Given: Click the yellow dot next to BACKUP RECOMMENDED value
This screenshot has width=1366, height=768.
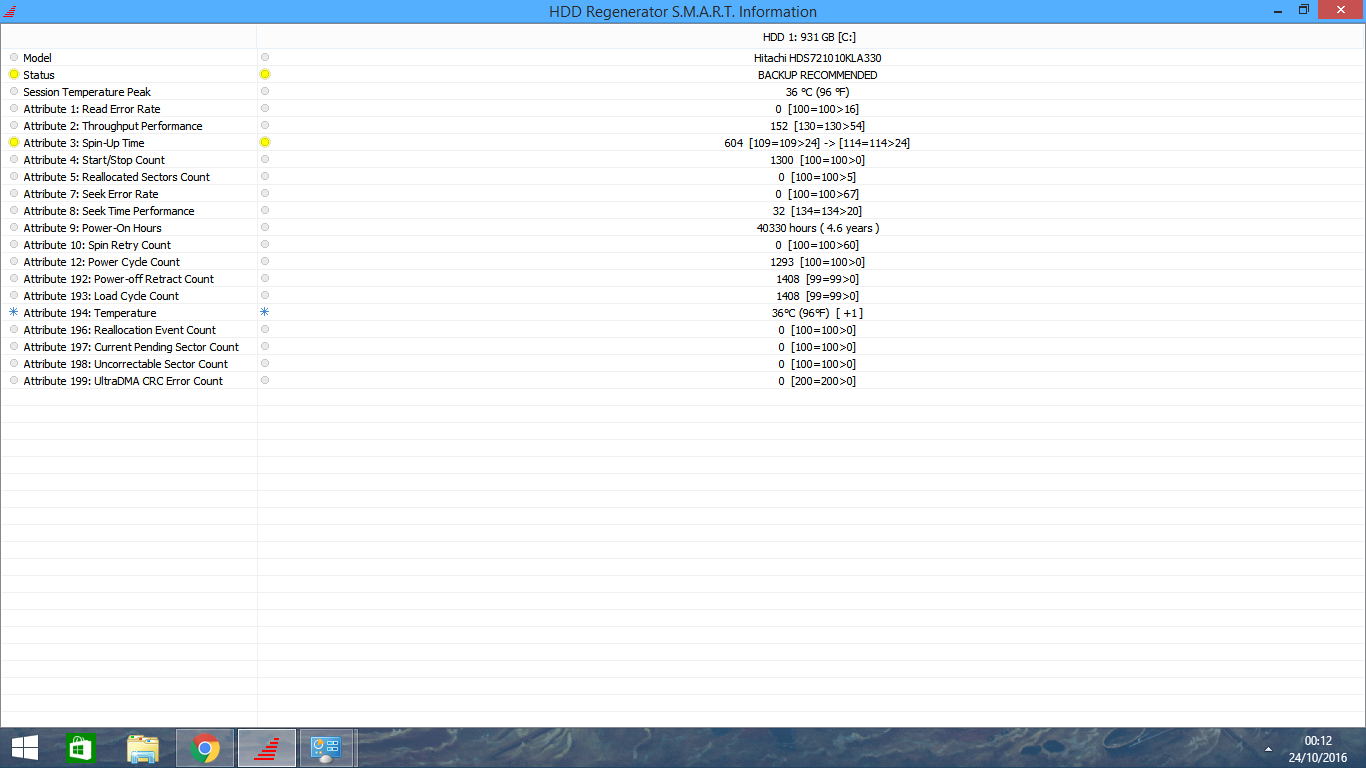Looking at the screenshot, I should pyautogui.click(x=265, y=75).
